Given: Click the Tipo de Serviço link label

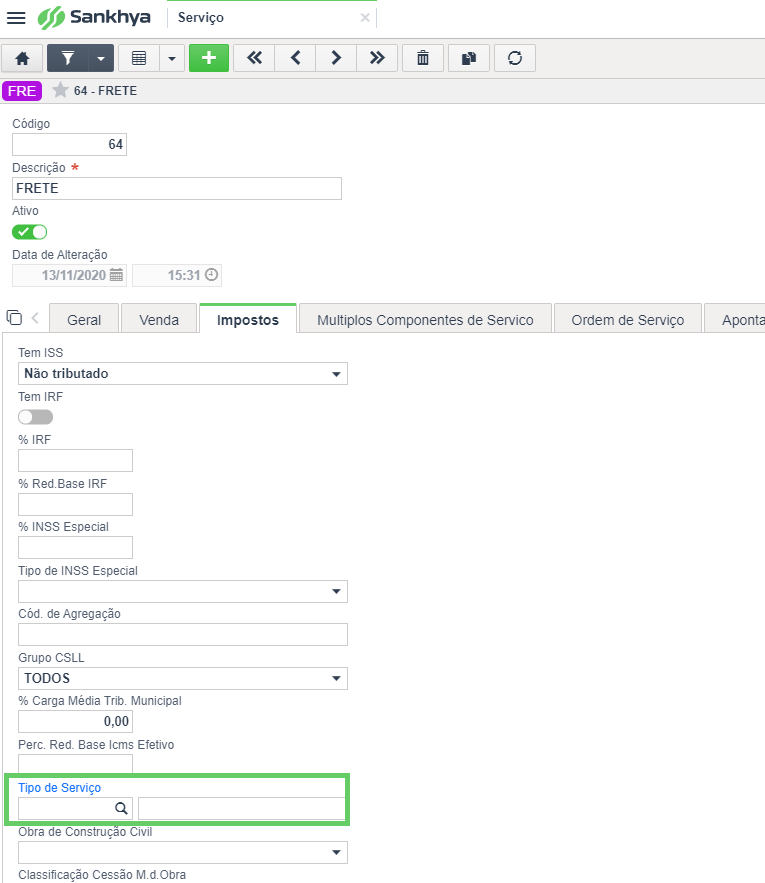Looking at the screenshot, I should tap(59, 787).
